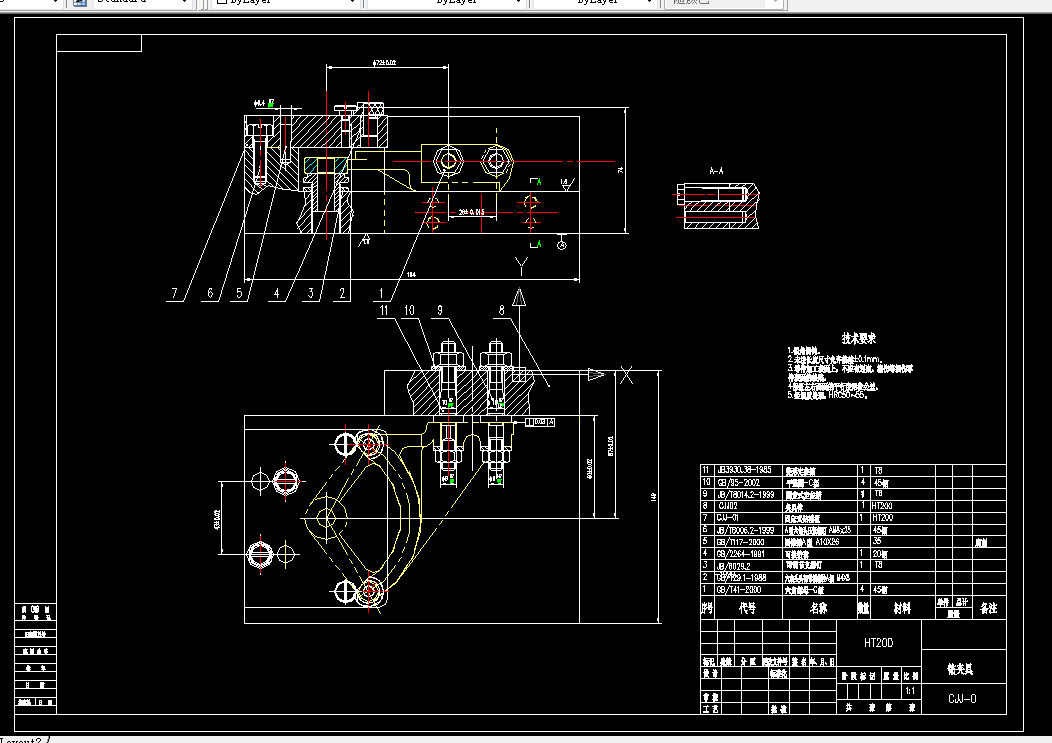Select the CJJ-0 drawing number
Screen dimensions: 1052x743
[x=962, y=699]
